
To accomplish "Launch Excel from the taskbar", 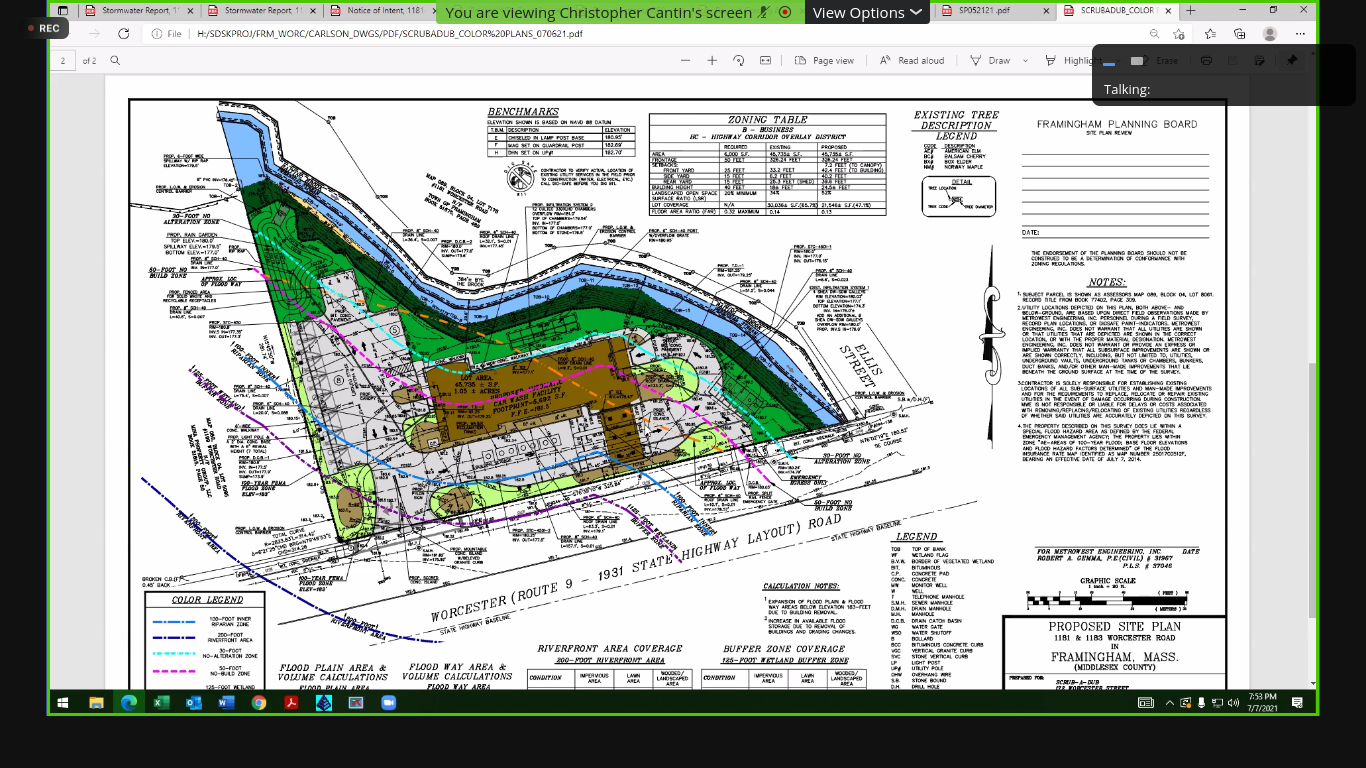I will tap(161, 703).
